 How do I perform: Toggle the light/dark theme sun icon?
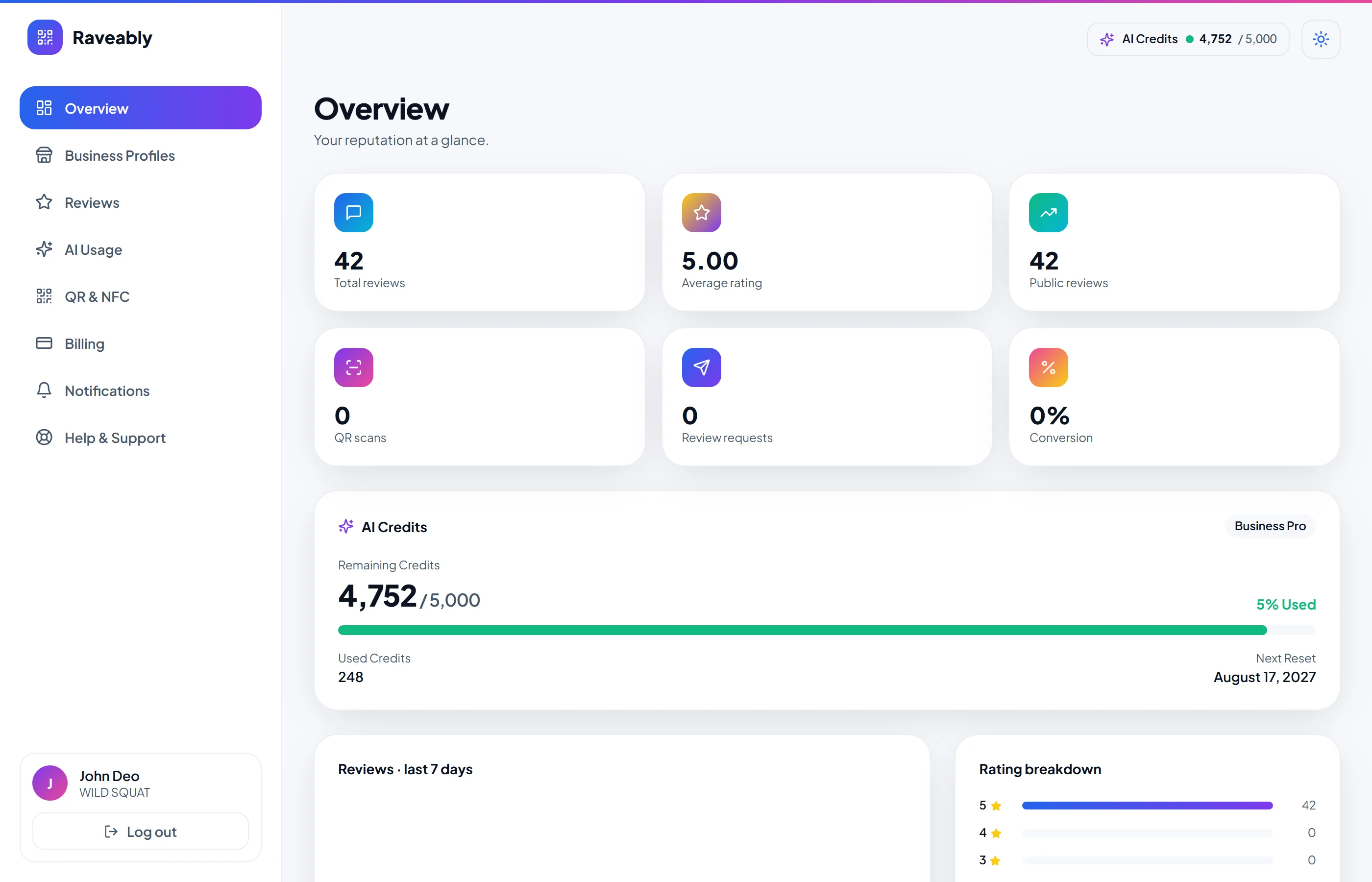pos(1321,39)
